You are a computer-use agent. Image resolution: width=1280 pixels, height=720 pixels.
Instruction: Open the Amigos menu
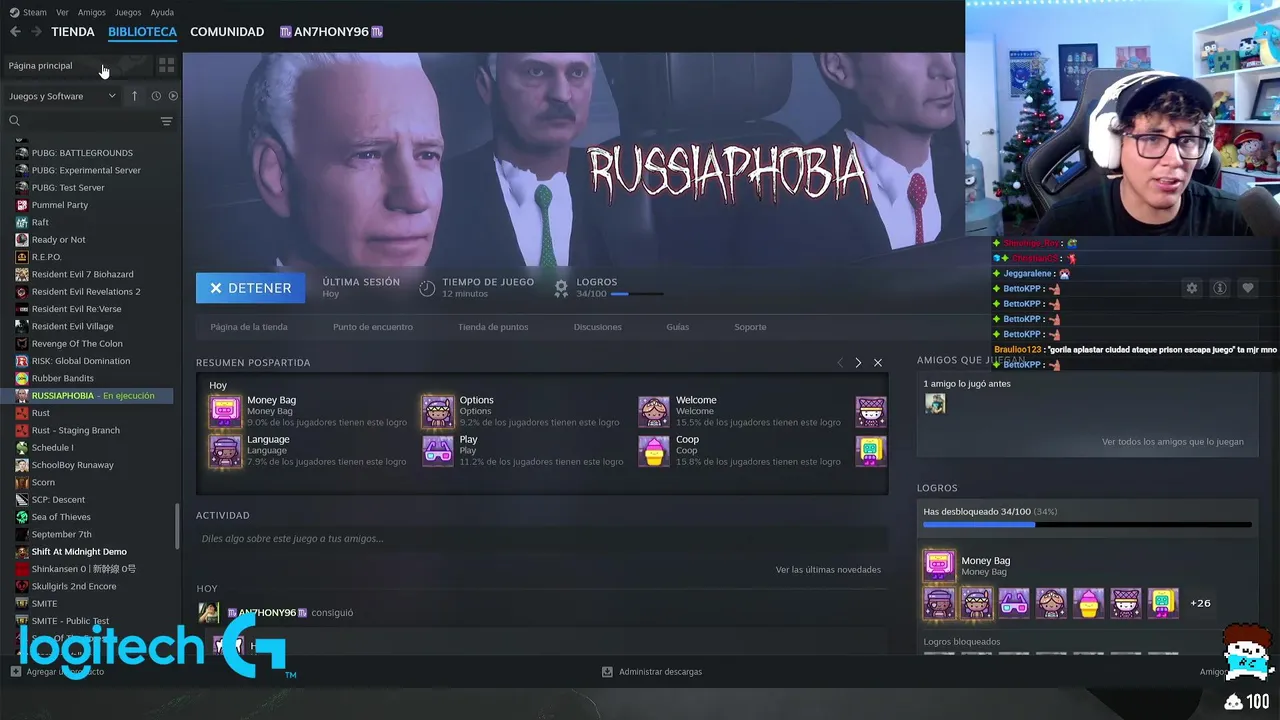pyautogui.click(x=92, y=12)
